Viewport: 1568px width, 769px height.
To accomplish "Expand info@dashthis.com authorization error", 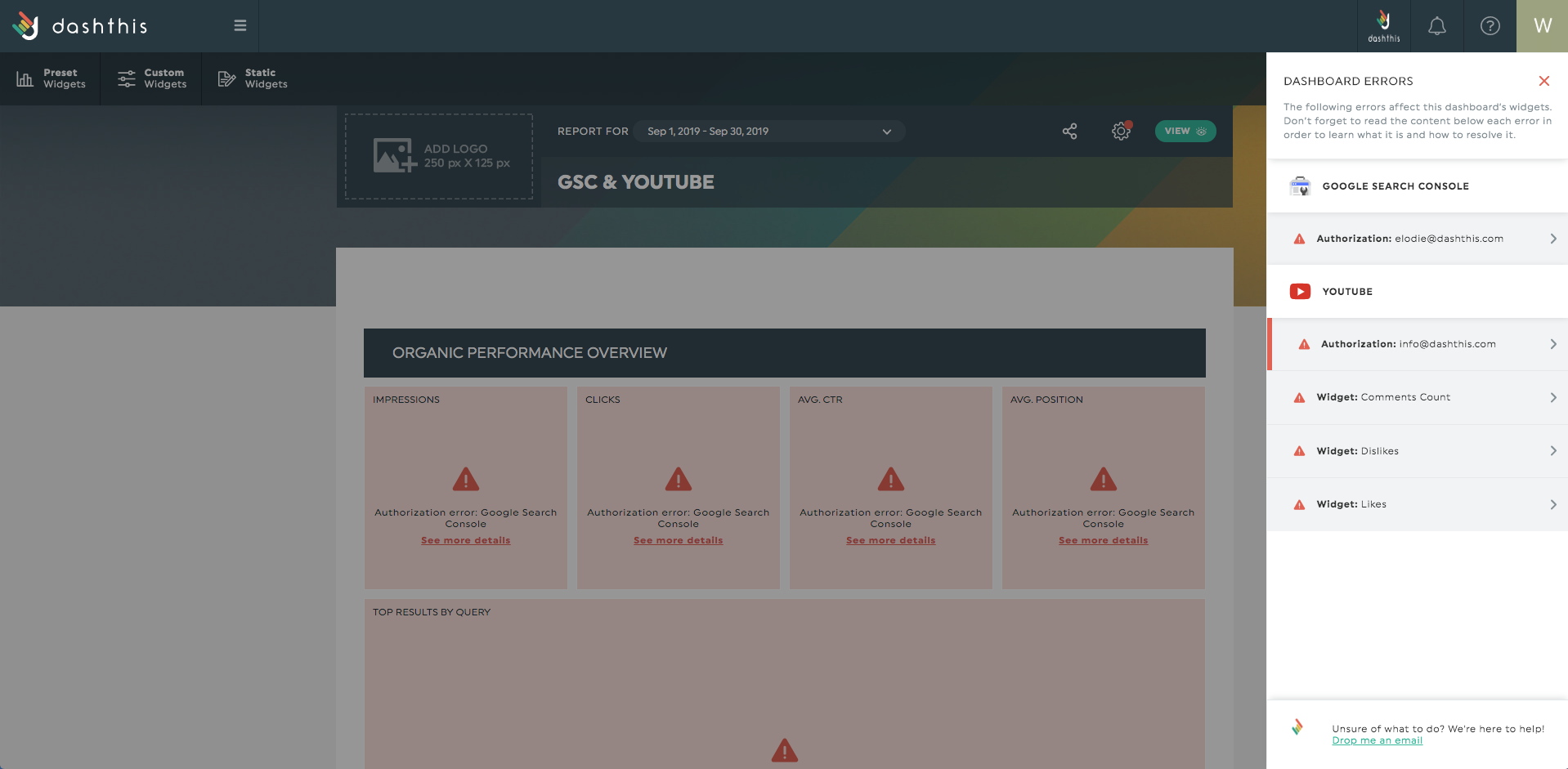I will (1417, 344).
